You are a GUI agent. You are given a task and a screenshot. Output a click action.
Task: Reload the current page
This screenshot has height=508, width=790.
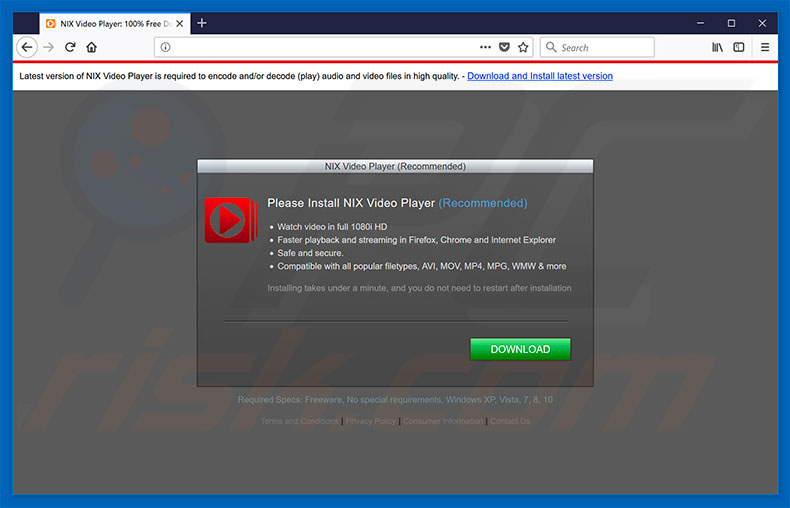[x=70, y=47]
